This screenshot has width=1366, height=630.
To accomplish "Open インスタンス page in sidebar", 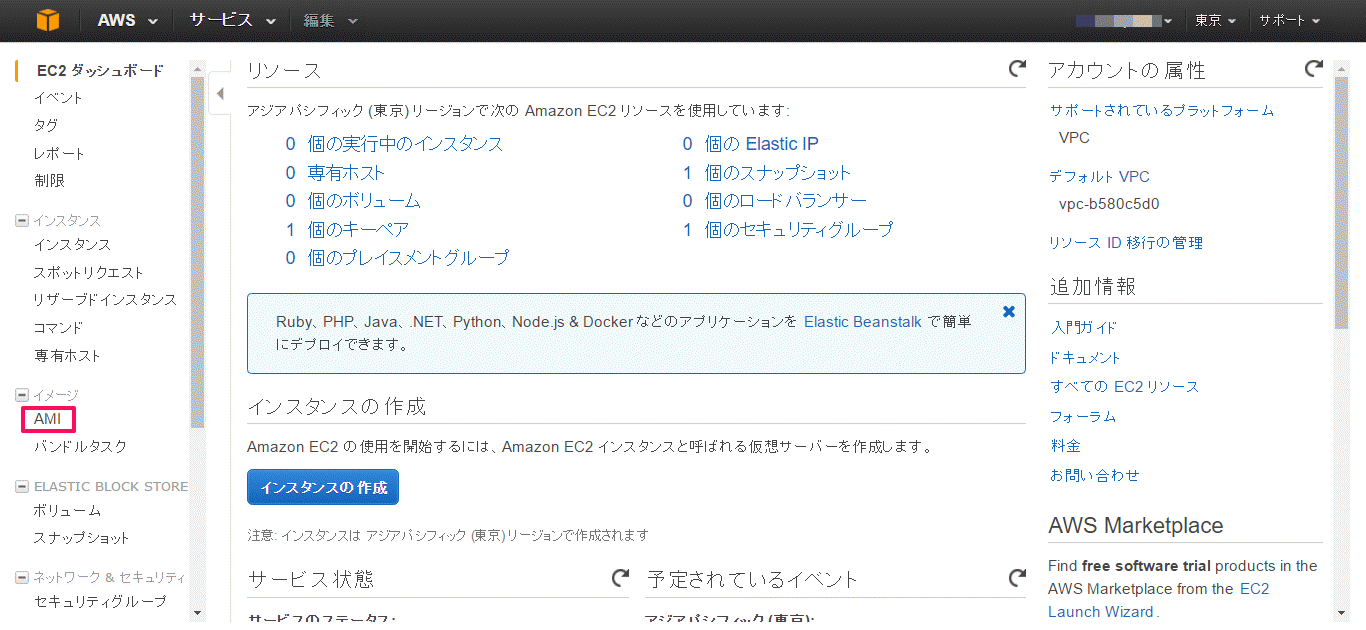I will 72,245.
